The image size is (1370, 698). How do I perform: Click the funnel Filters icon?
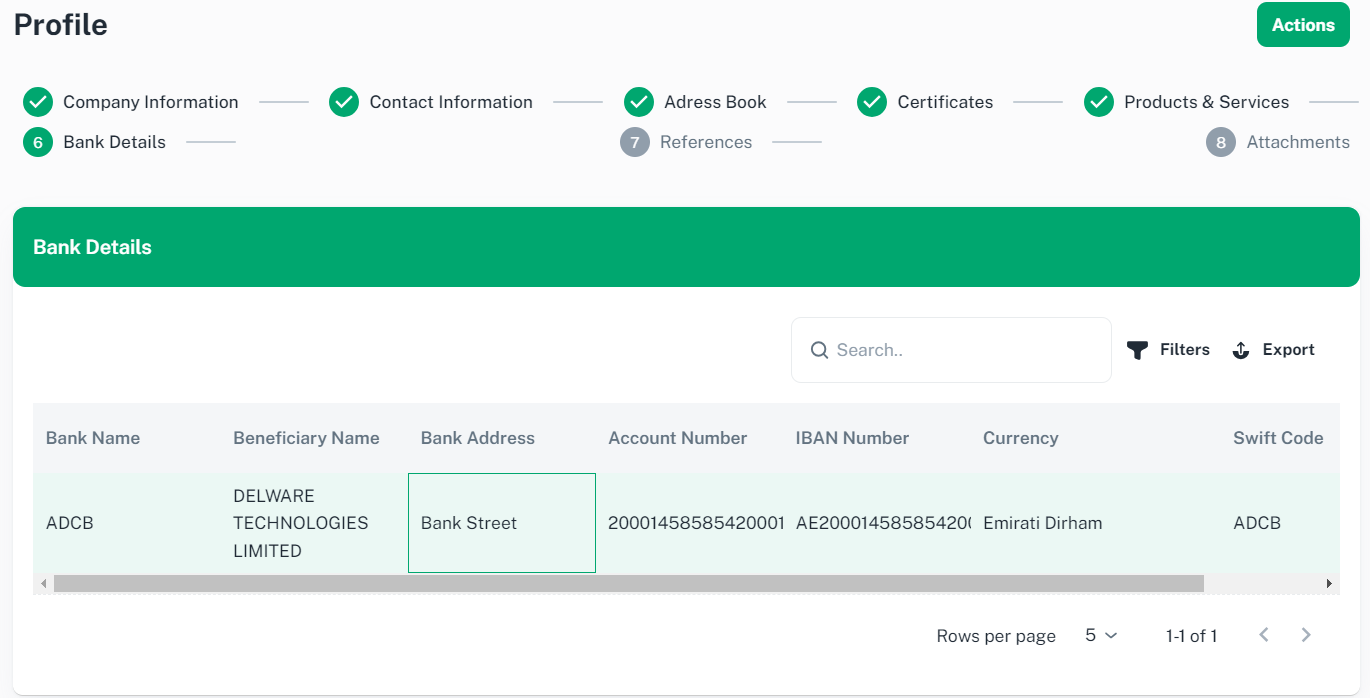click(x=1137, y=350)
